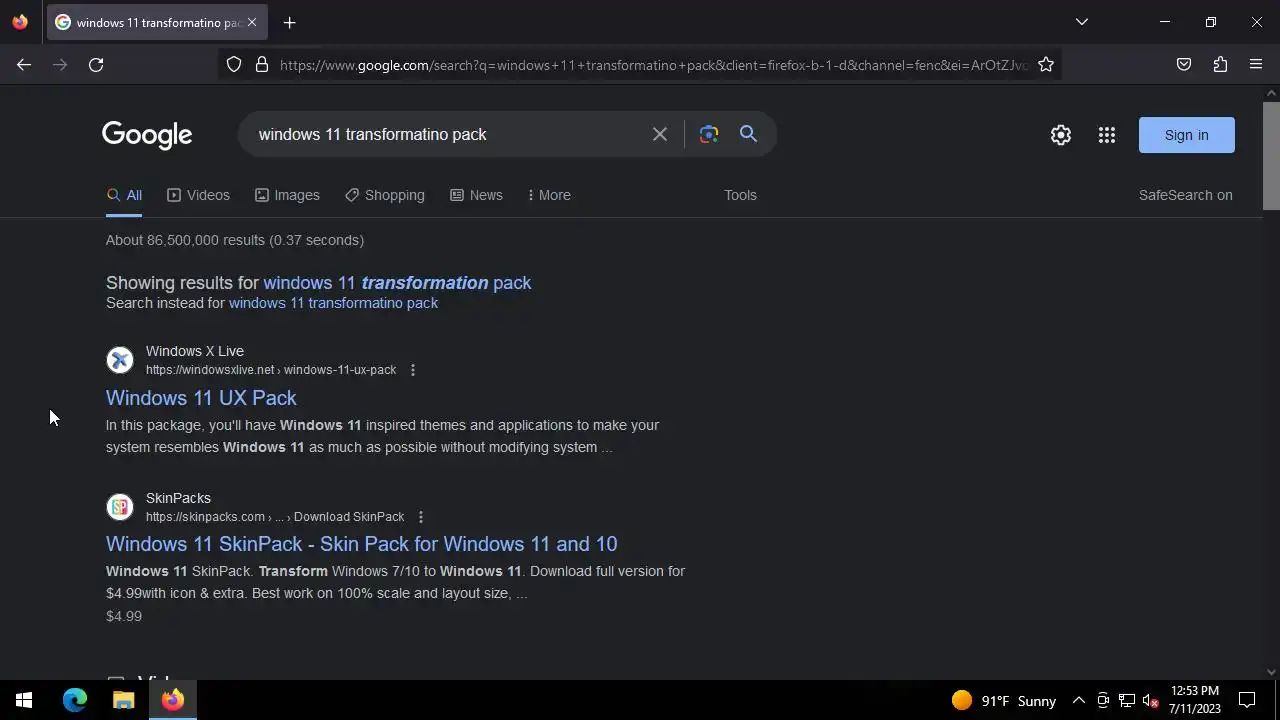Click the muted volume tray icon
Viewport: 1280px width, 720px height.
[1151, 701]
